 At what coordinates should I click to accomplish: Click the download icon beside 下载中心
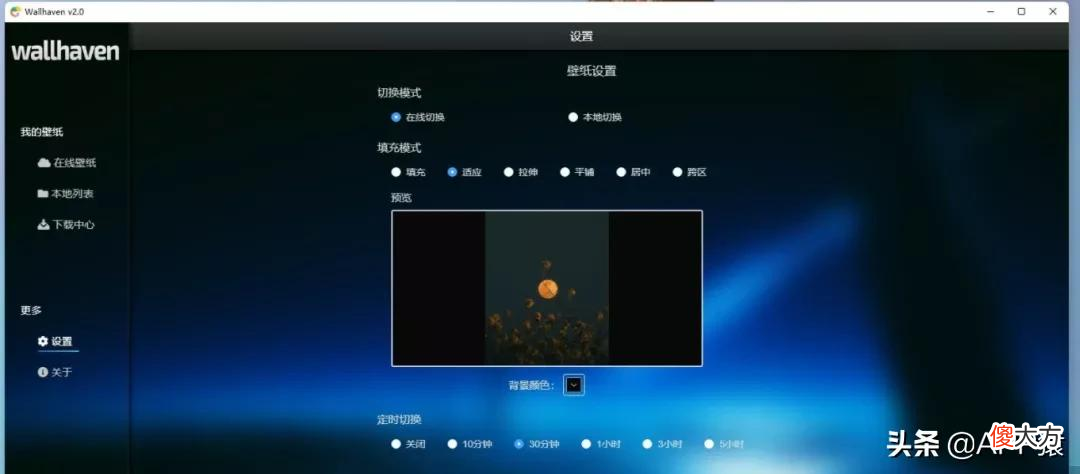(x=43, y=225)
